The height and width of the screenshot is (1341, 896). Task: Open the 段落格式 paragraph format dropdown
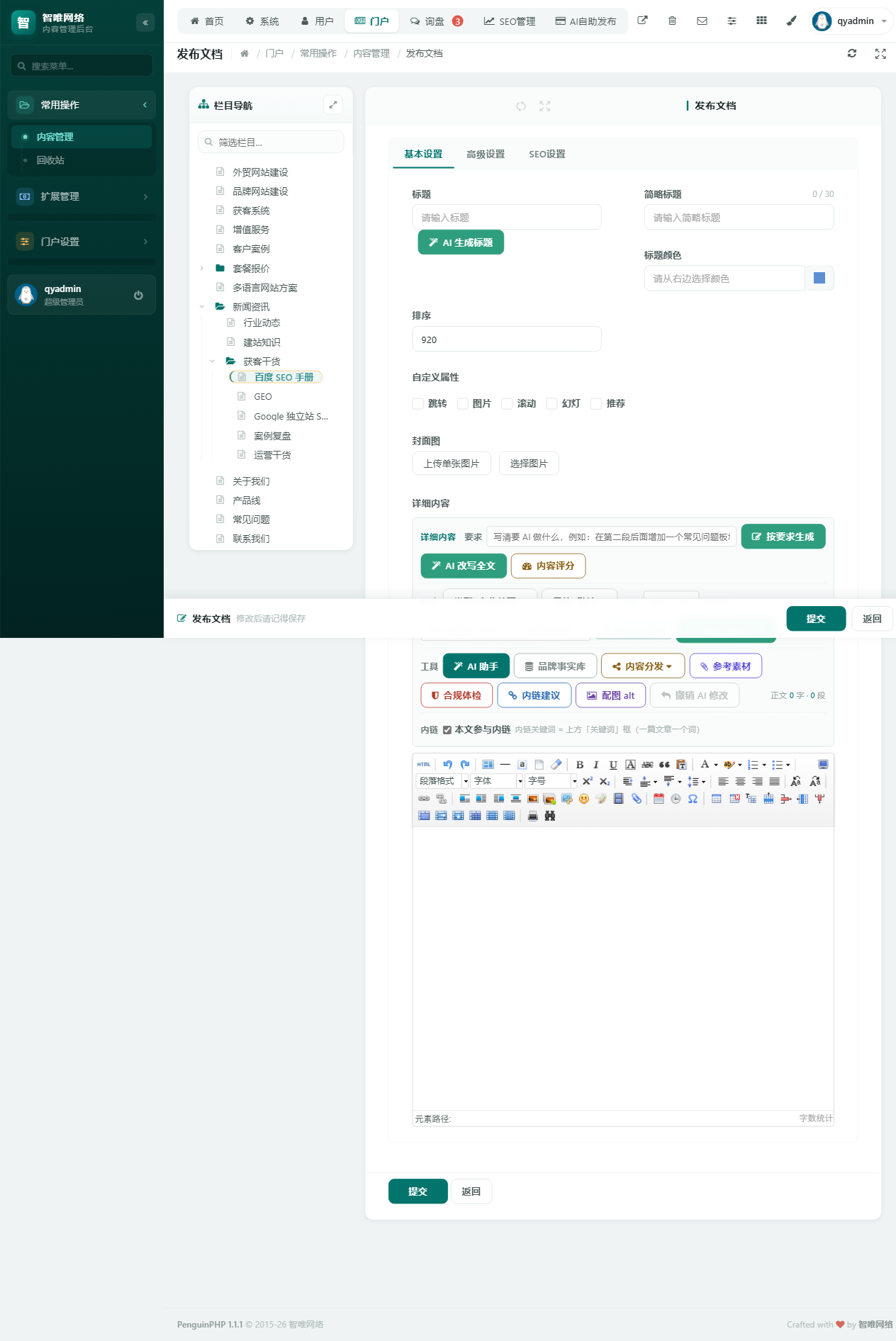(443, 781)
